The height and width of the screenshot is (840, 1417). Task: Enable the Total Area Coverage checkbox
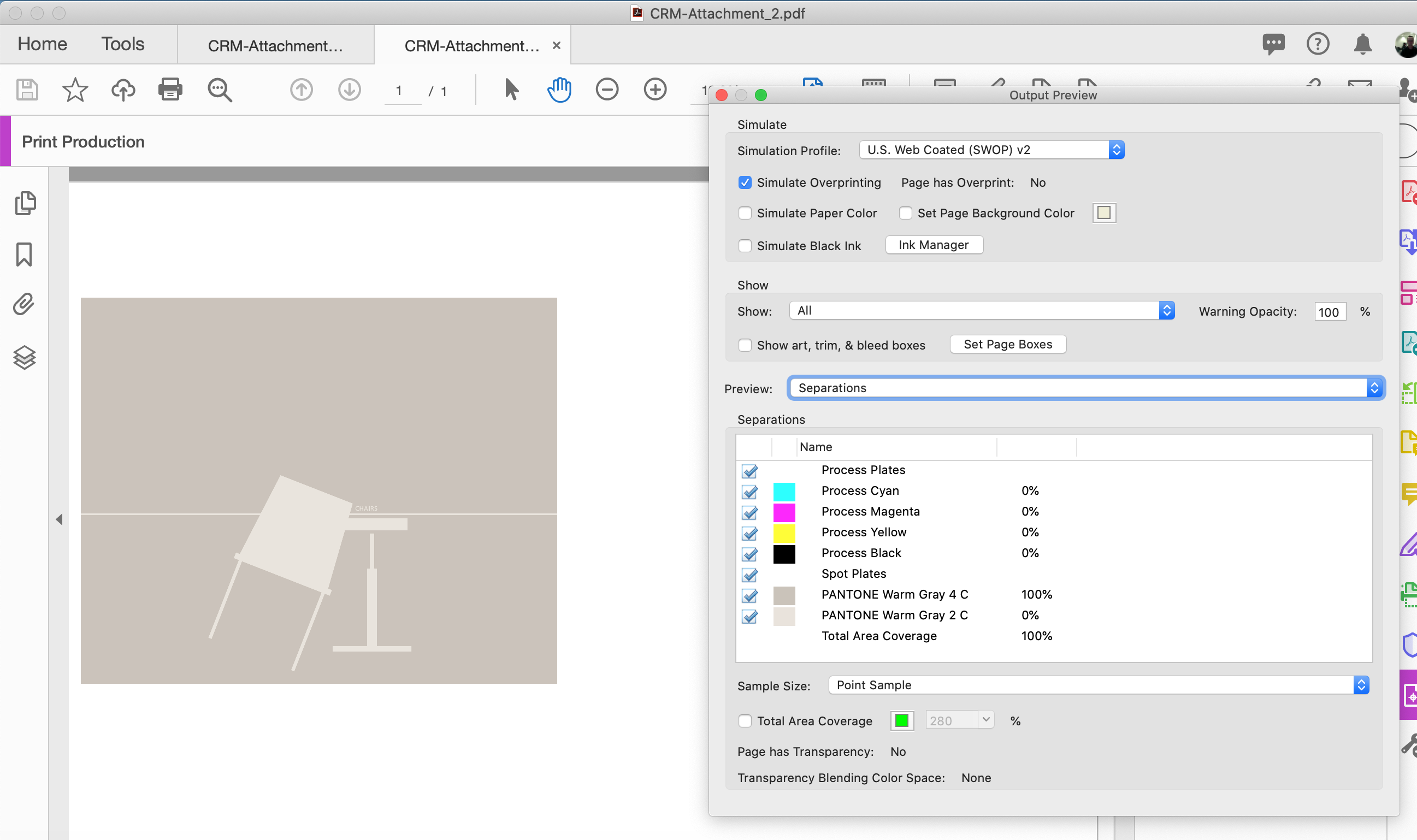click(x=745, y=720)
